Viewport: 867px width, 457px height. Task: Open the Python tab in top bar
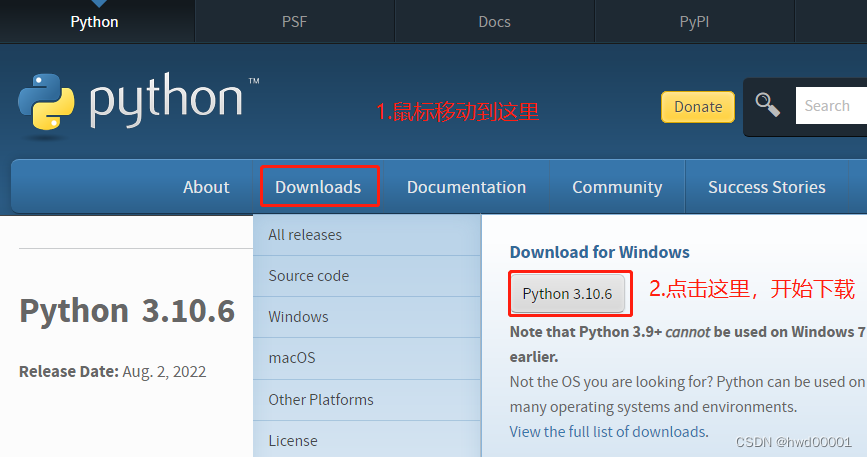pyautogui.click(x=95, y=22)
